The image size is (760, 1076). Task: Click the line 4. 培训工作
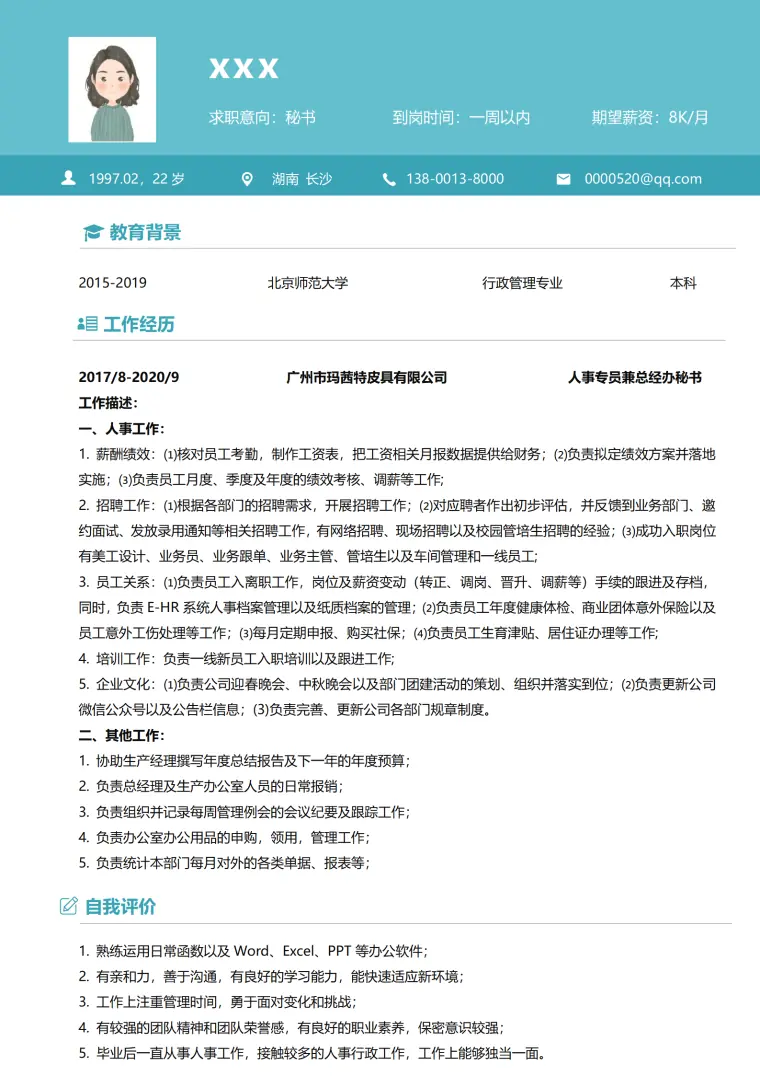click(237, 659)
